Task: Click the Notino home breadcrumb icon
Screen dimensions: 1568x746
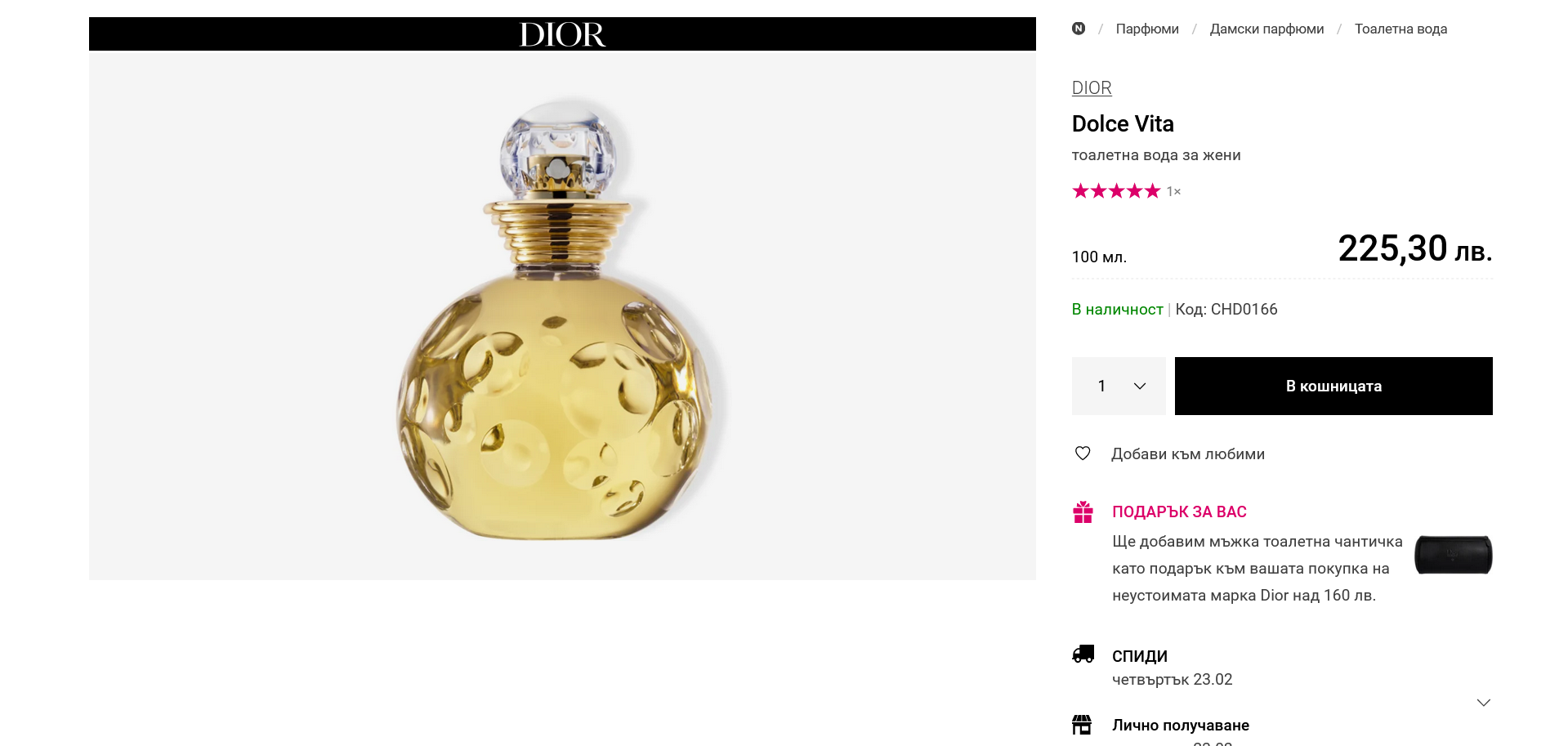Action: pyautogui.click(x=1079, y=29)
